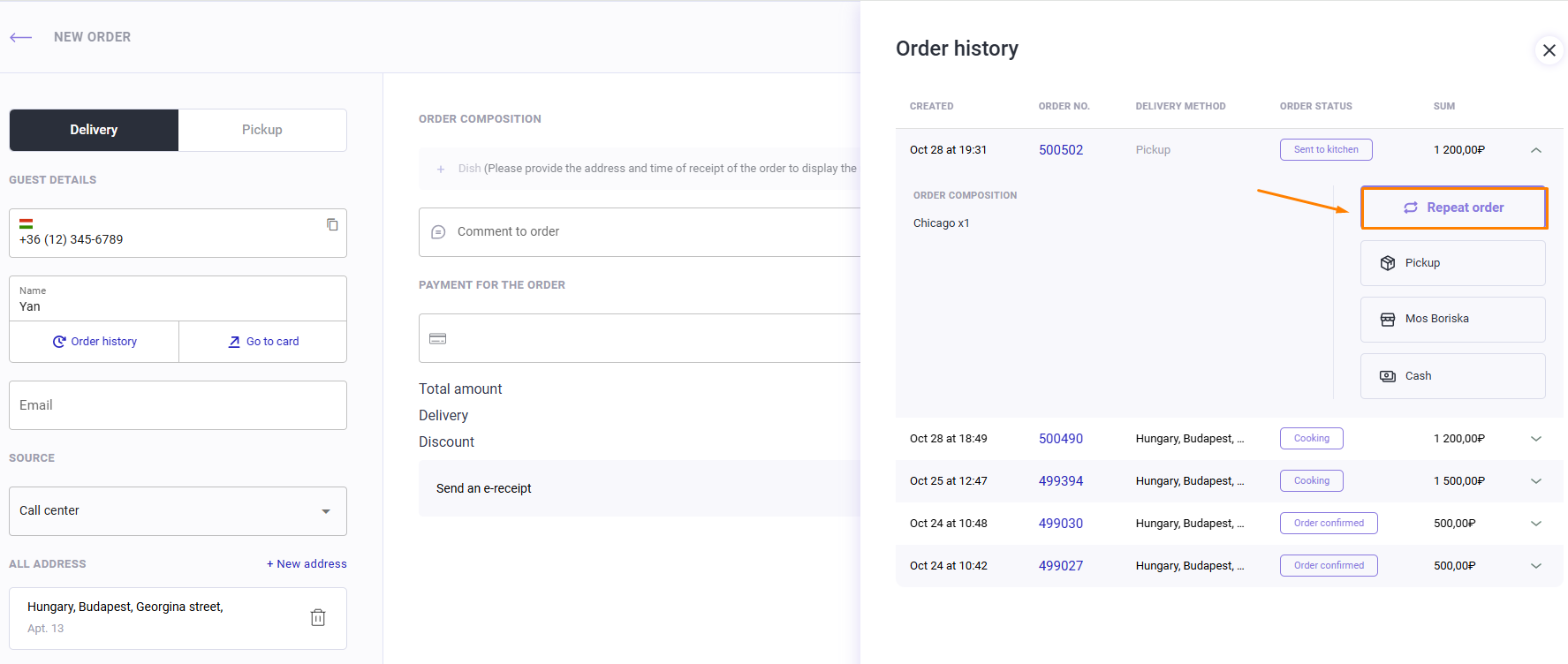Click the ORDER NO. column header

(1064, 106)
